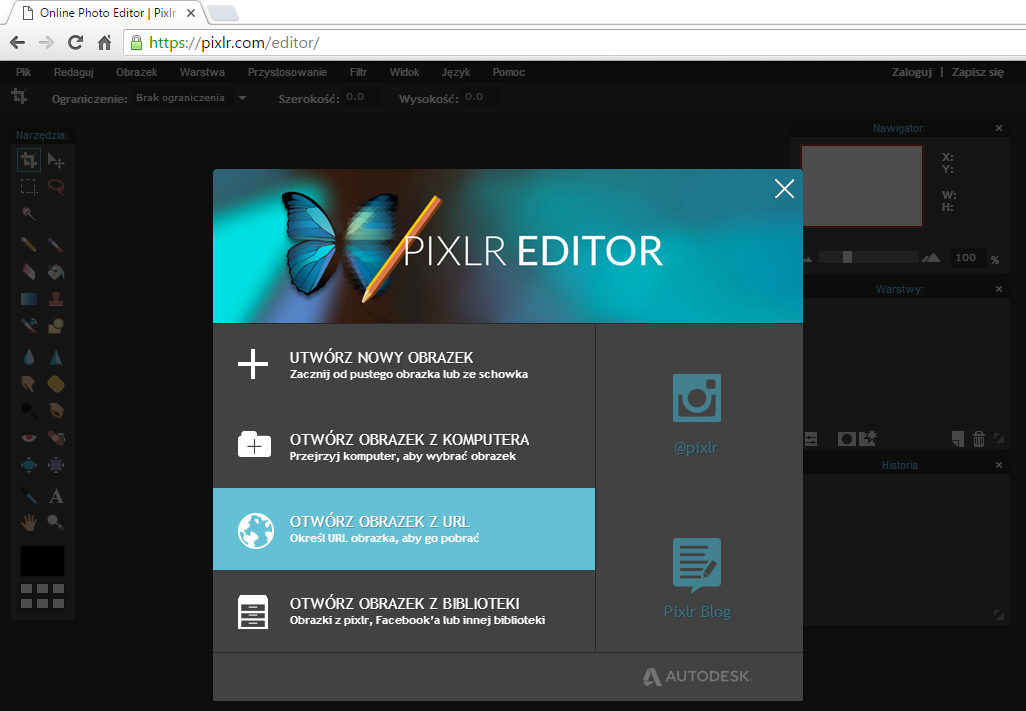Close the Pixlr Editor welcome dialog
This screenshot has height=711, width=1026.
click(784, 188)
